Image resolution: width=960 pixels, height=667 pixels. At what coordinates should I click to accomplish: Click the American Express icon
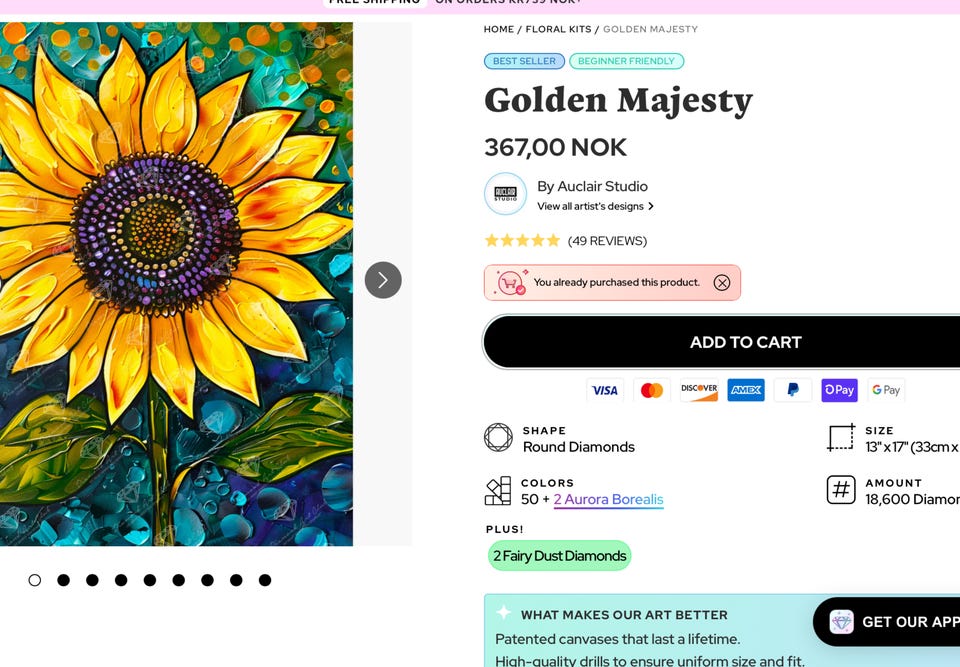pyautogui.click(x=746, y=390)
